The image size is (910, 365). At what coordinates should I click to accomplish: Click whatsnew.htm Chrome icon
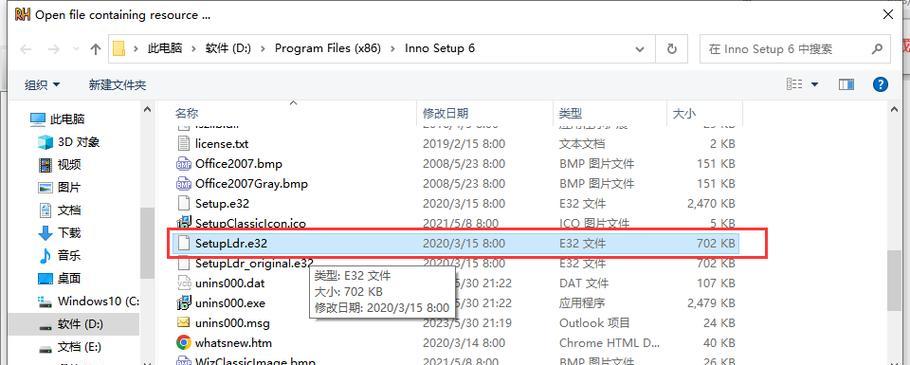tap(183, 343)
